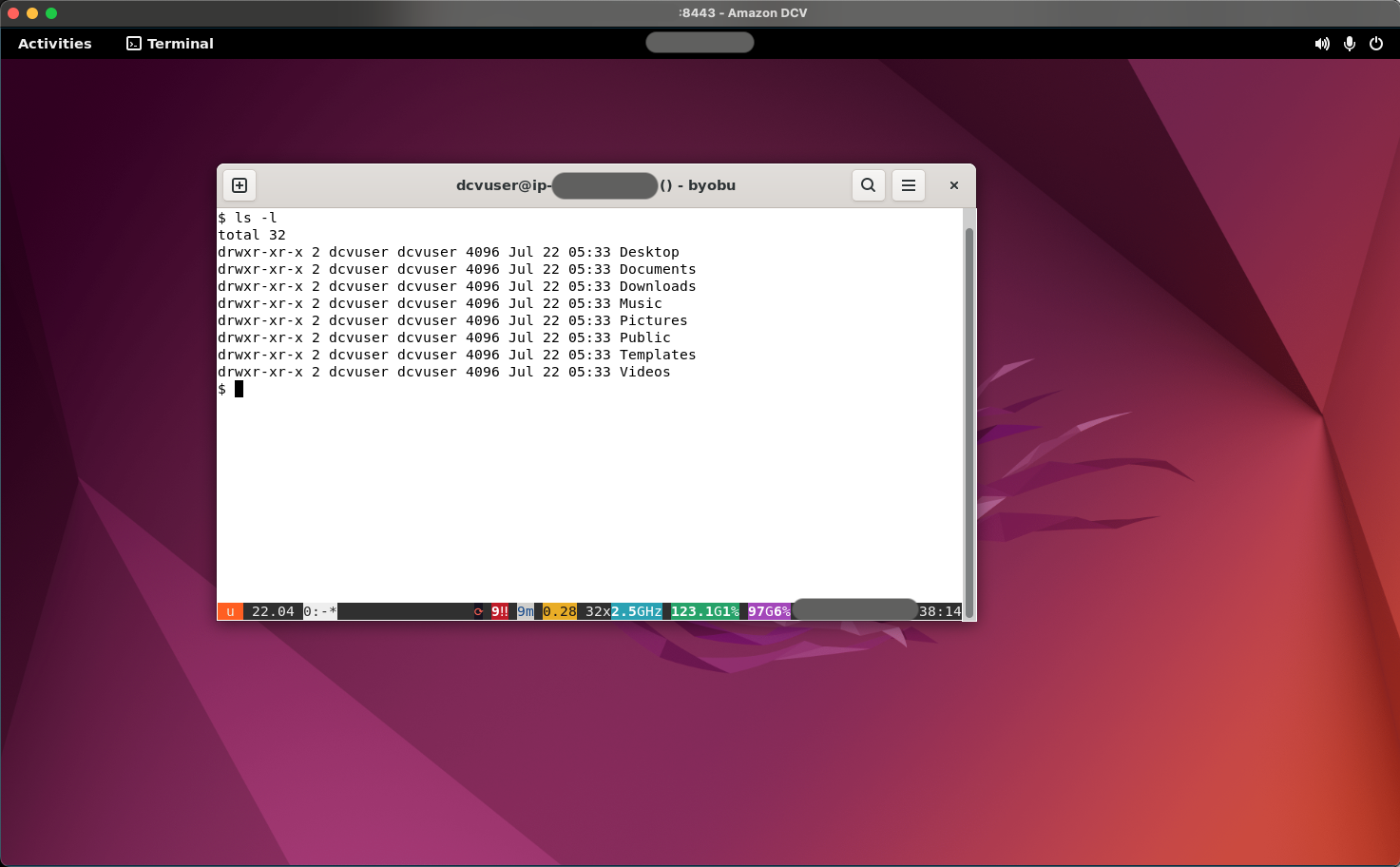
Task: Click the '9m' uptime indicator
Action: tap(526, 611)
